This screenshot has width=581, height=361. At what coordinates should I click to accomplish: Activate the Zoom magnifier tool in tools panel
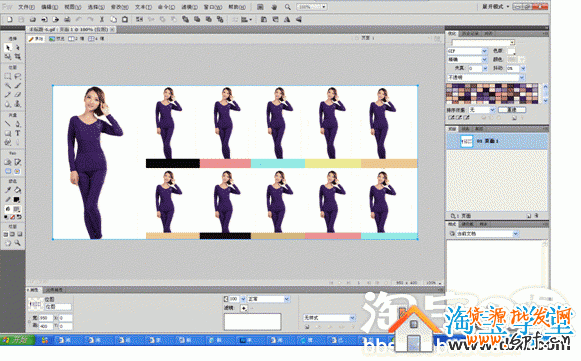click(x=17, y=243)
